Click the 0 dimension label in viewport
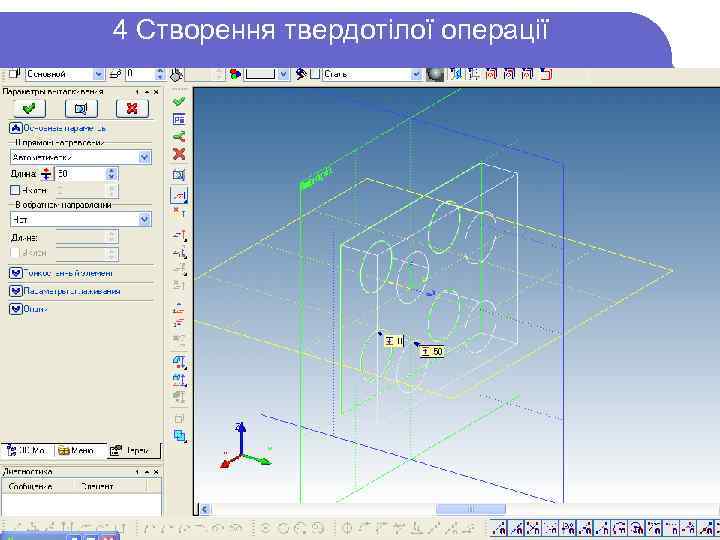720x540 pixels. tap(395, 341)
